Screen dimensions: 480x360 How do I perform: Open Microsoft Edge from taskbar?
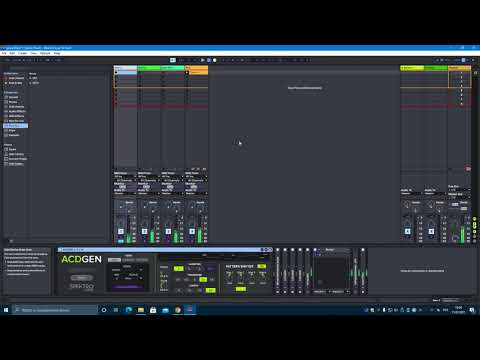[x=128, y=310]
